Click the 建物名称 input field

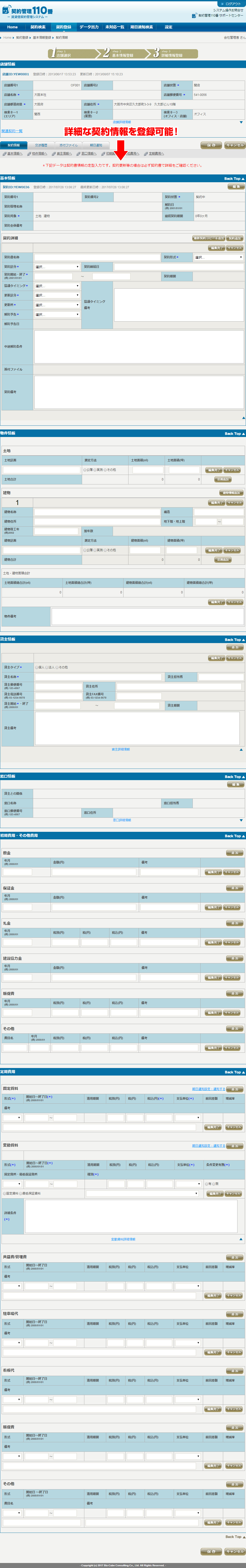pos(97,512)
